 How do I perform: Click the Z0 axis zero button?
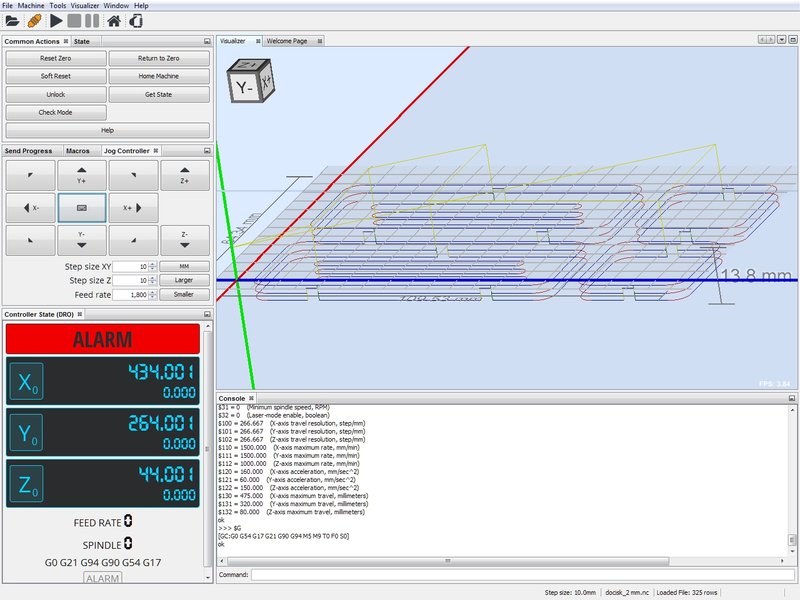(27, 484)
